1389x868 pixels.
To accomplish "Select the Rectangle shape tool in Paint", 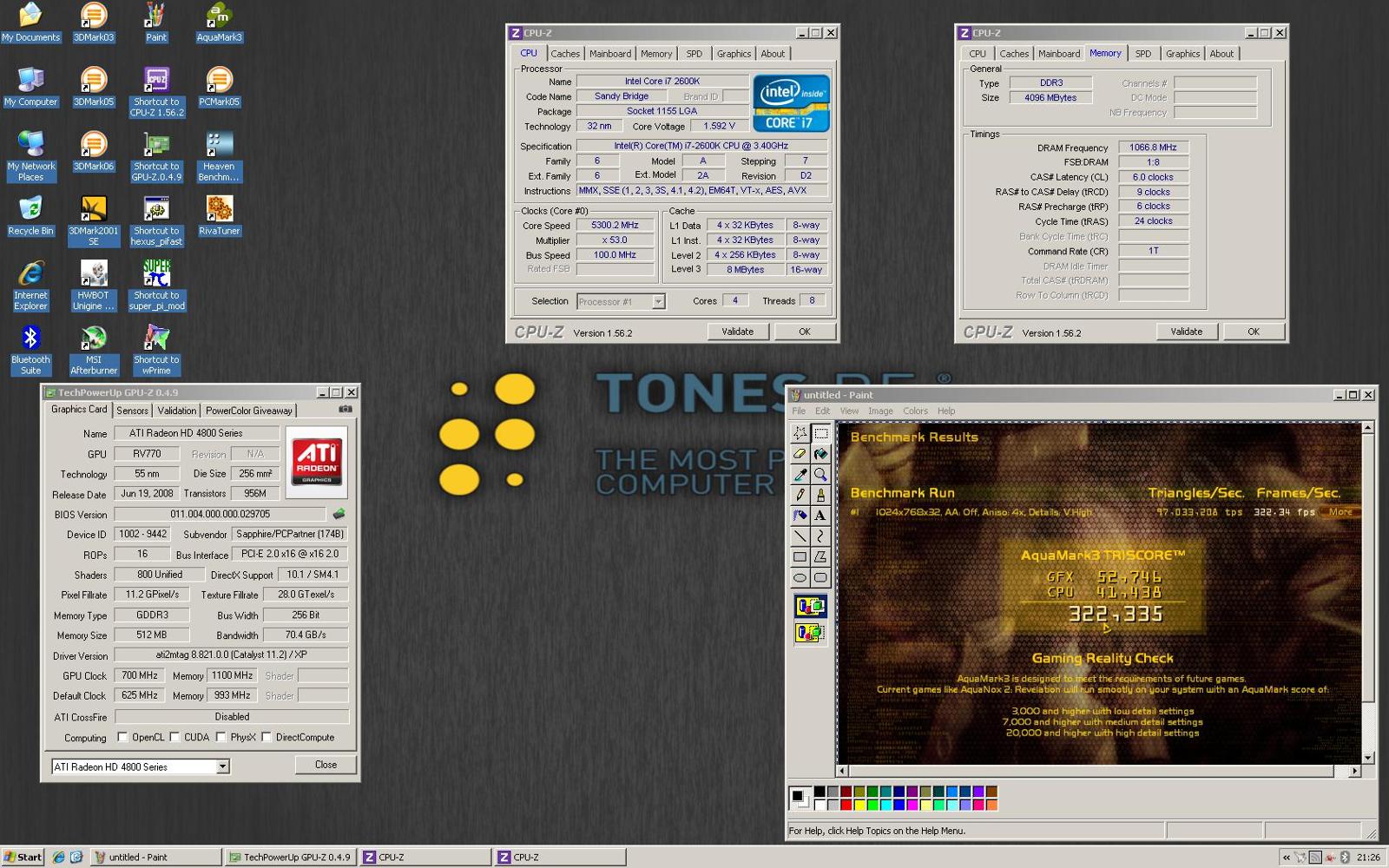I will 800,557.
